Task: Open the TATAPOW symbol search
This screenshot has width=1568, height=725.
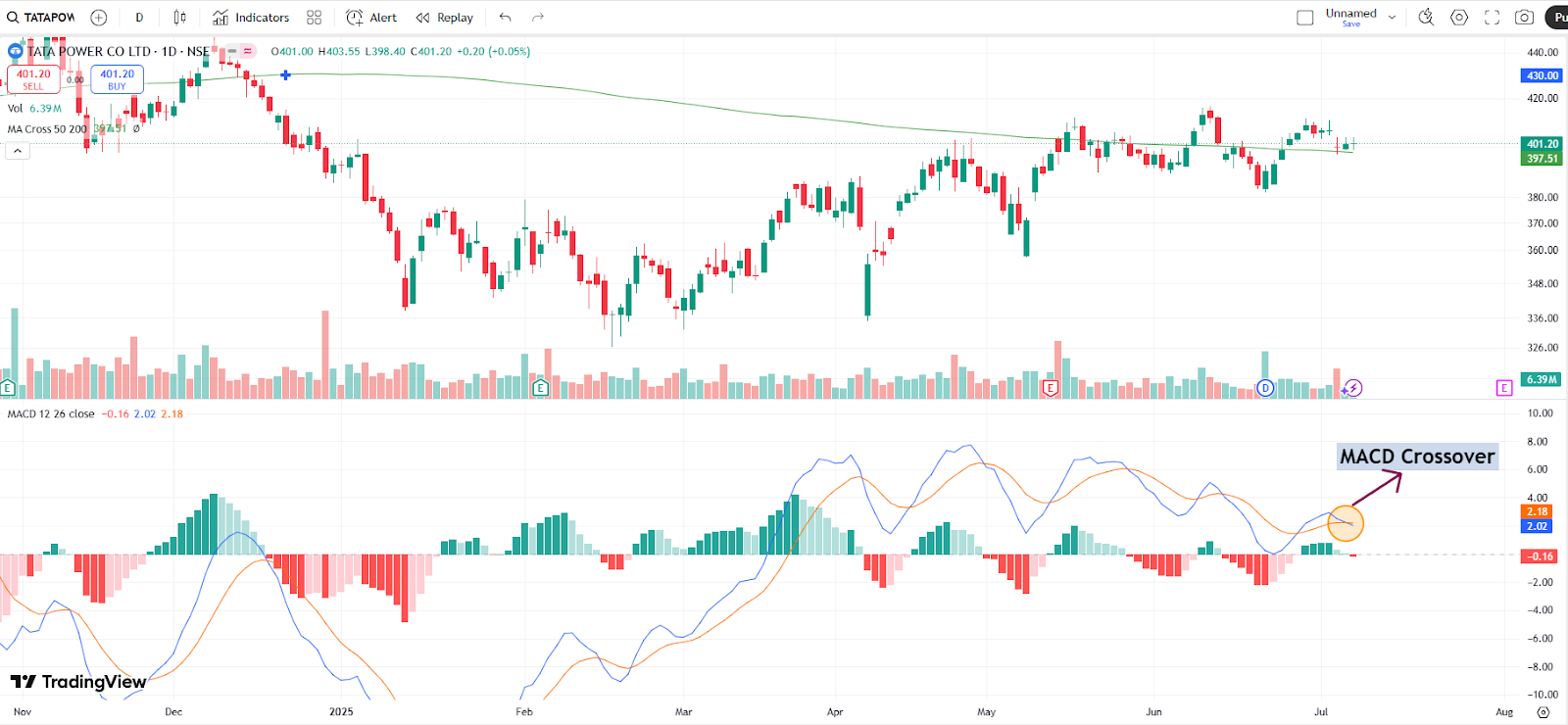Action: point(41,18)
